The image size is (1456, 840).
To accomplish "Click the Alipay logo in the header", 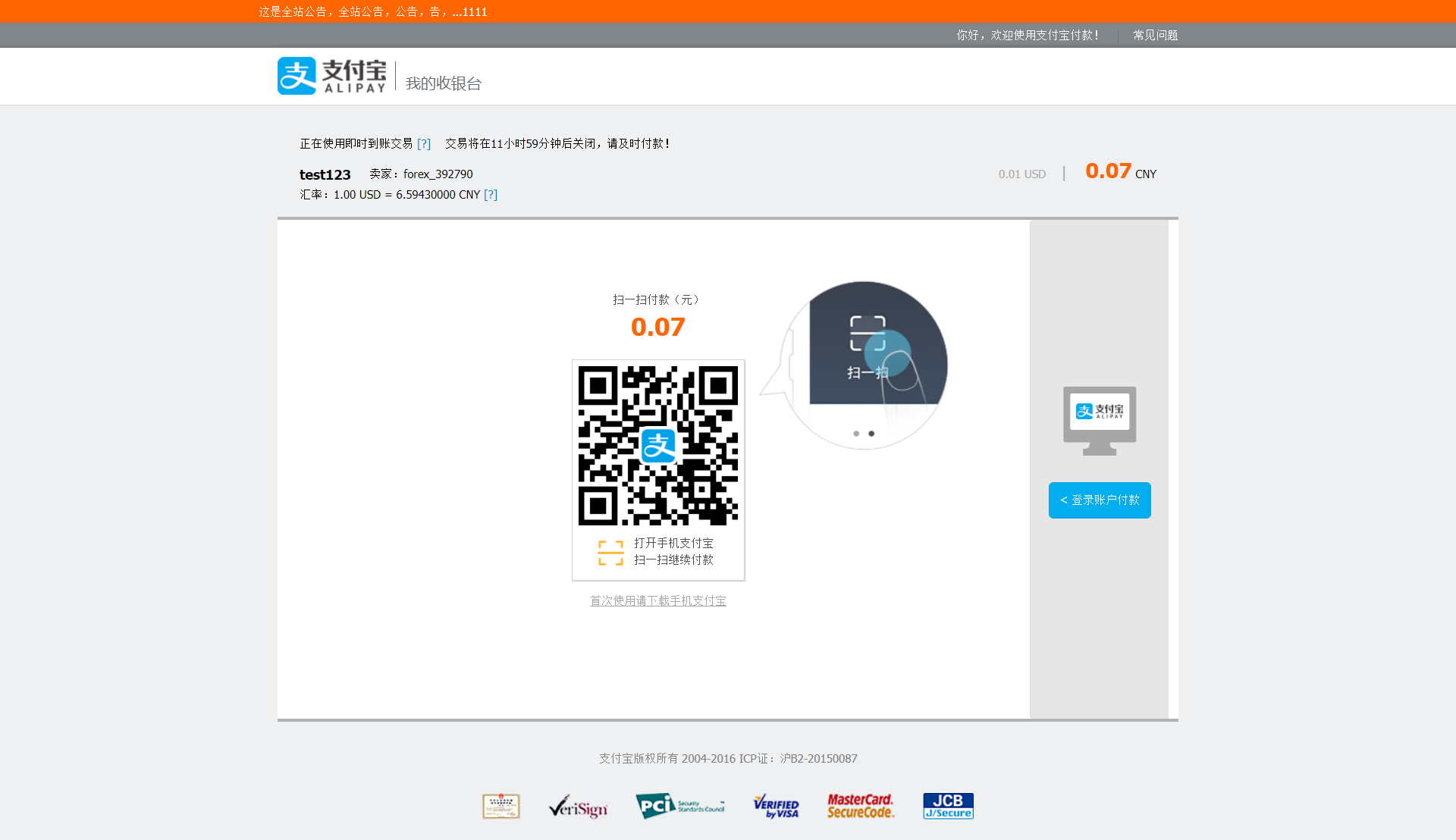I will [331, 76].
